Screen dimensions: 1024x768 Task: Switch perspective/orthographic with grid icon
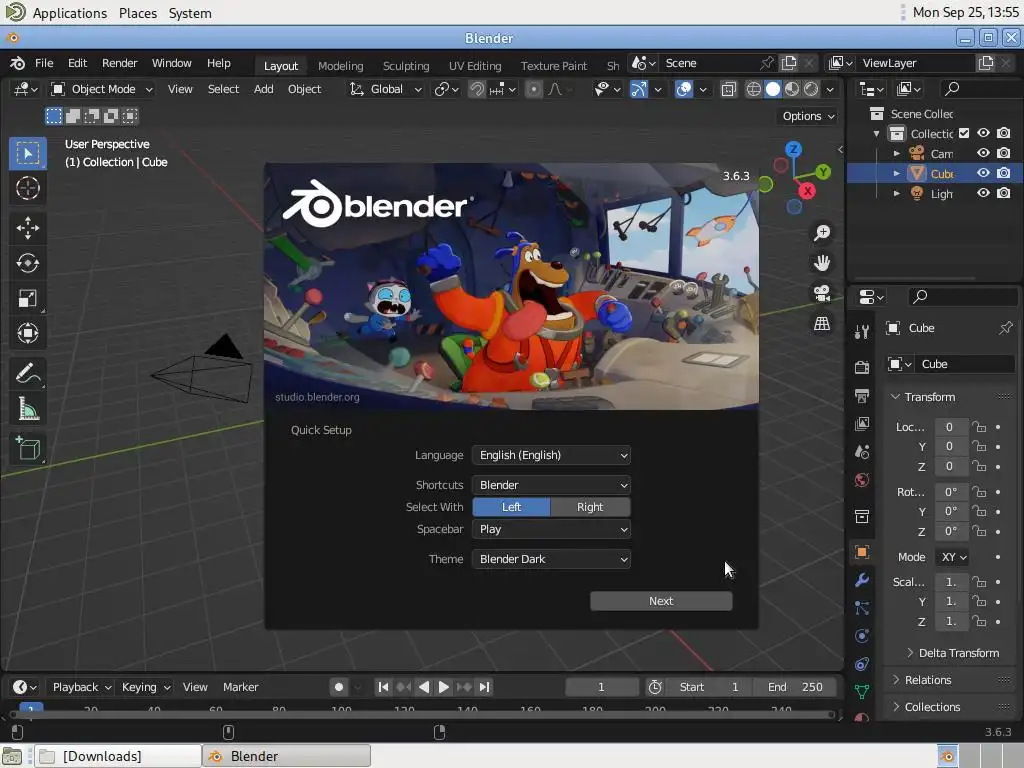pyautogui.click(x=822, y=323)
